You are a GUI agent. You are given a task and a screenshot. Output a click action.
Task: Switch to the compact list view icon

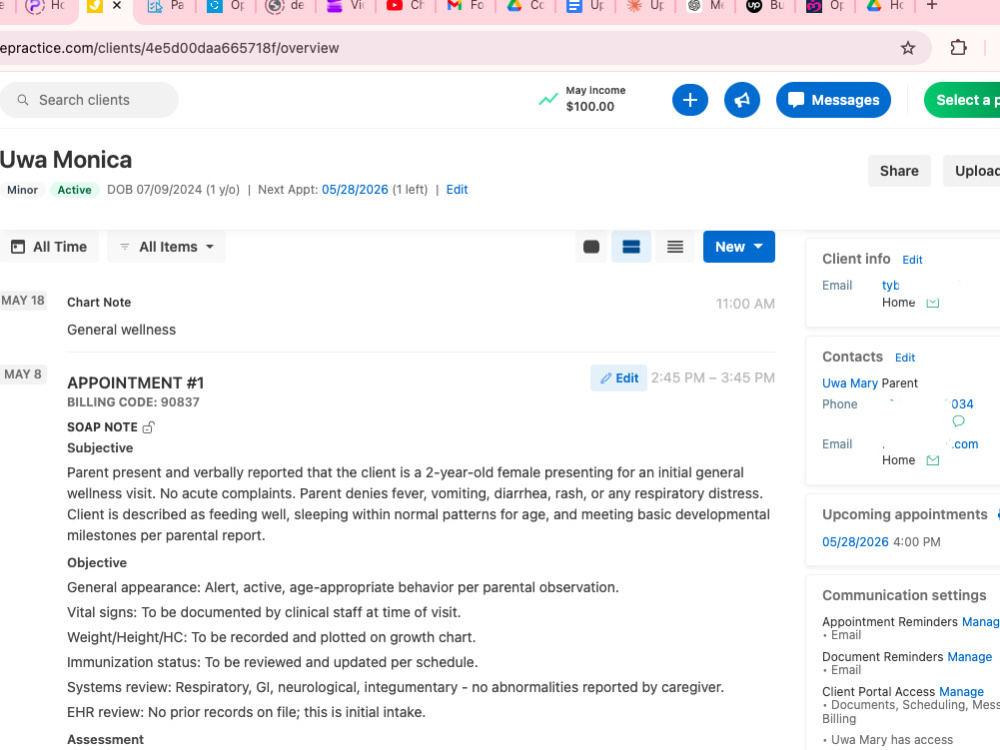click(x=675, y=247)
